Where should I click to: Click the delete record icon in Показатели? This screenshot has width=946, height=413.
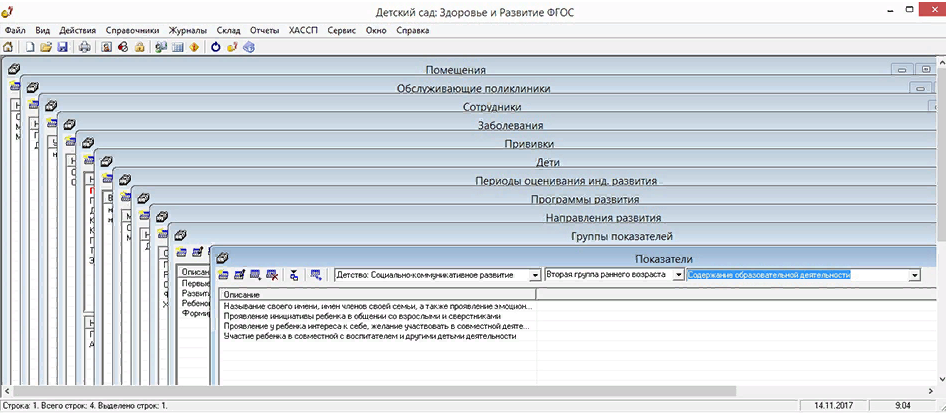point(271,275)
